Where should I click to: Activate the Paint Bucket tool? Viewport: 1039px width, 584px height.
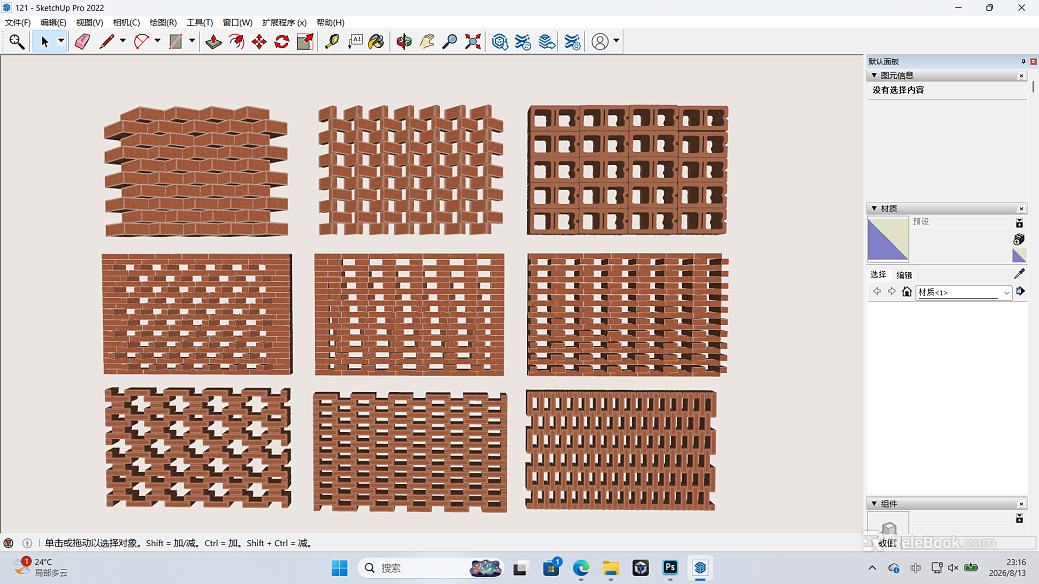tap(376, 42)
